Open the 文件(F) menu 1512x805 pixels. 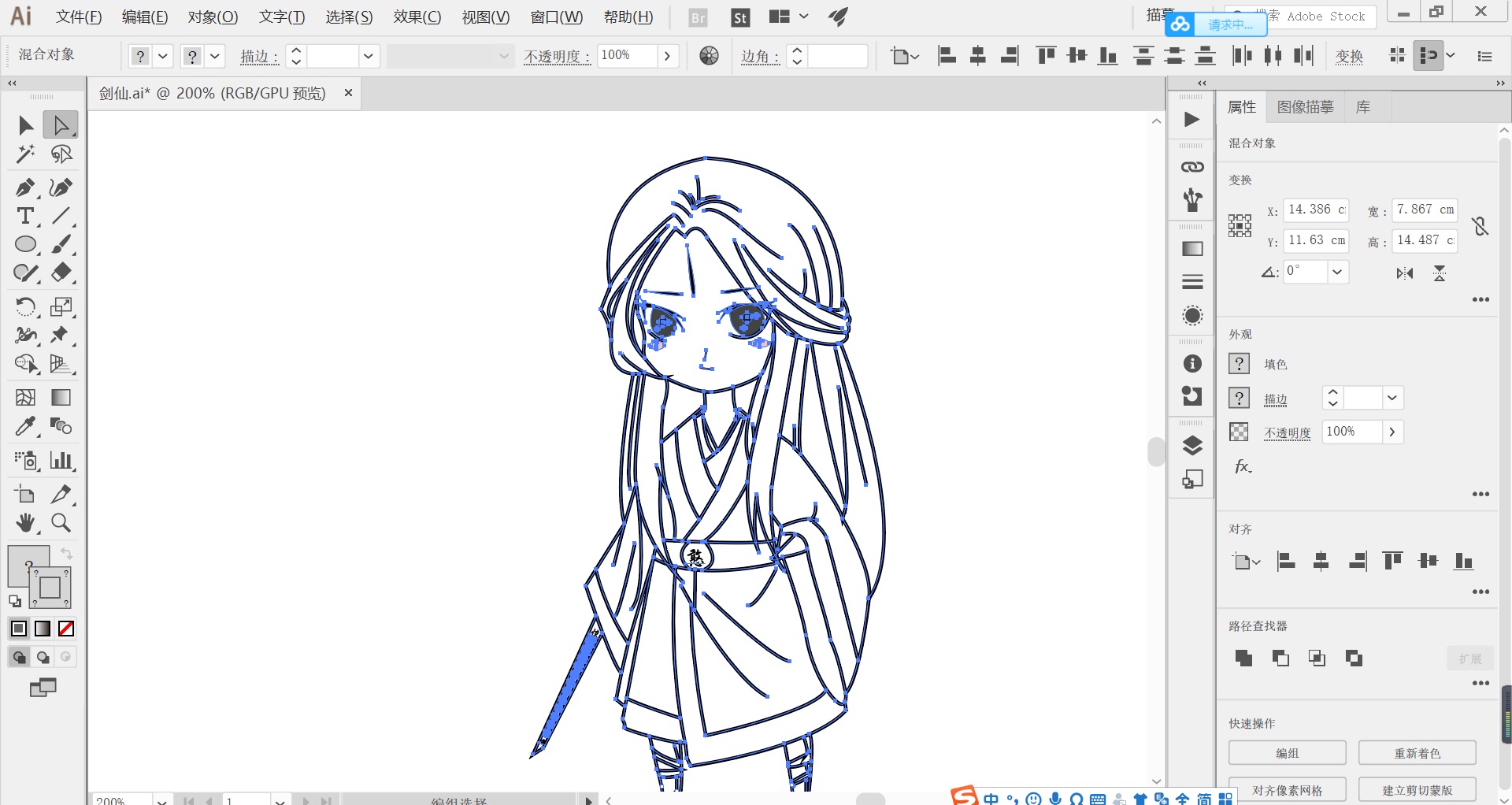(x=79, y=17)
